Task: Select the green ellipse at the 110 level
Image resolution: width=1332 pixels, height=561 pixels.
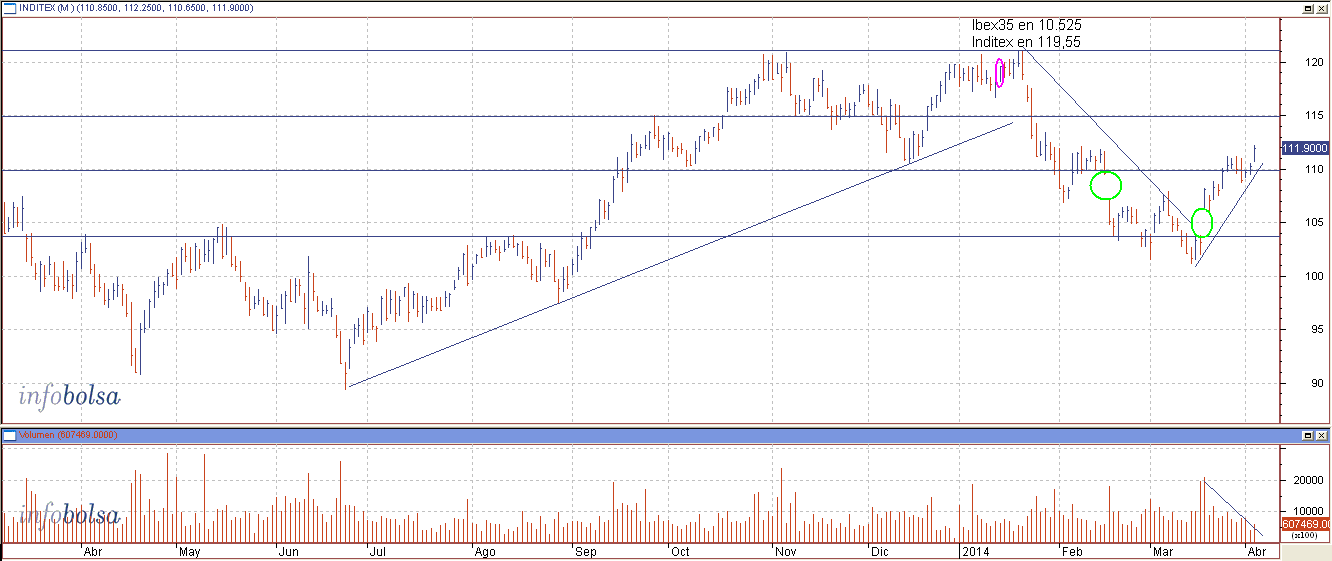Action: coord(1105,185)
